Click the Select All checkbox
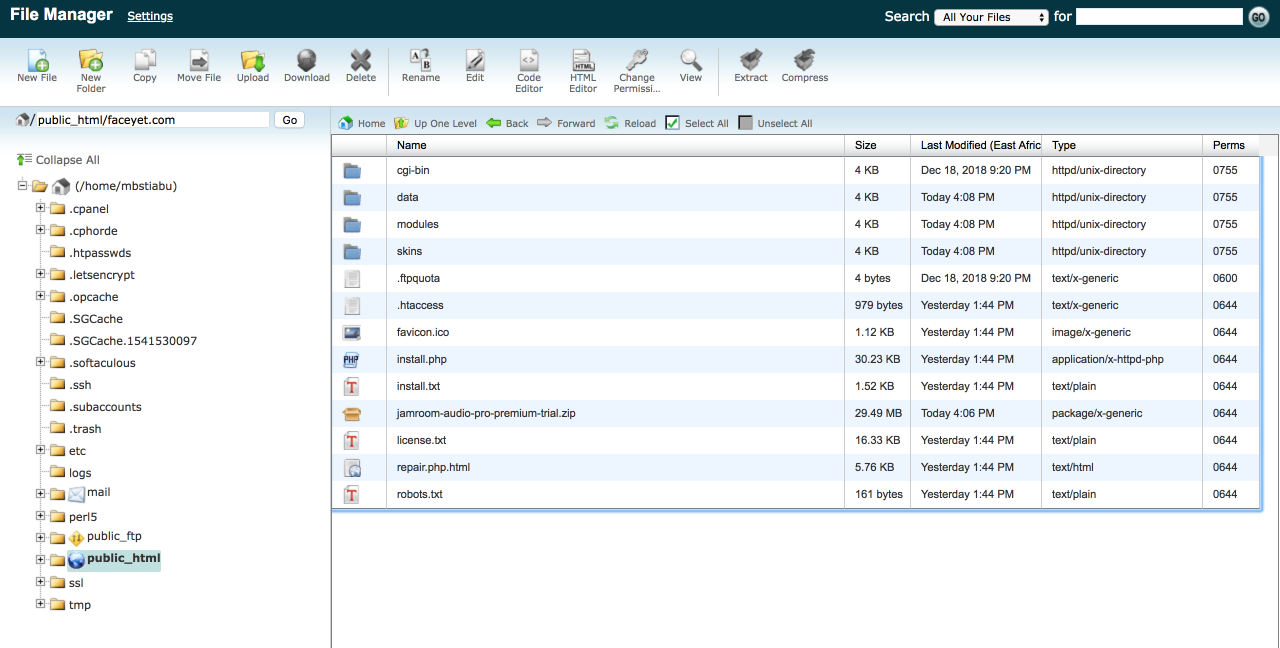 pos(673,123)
